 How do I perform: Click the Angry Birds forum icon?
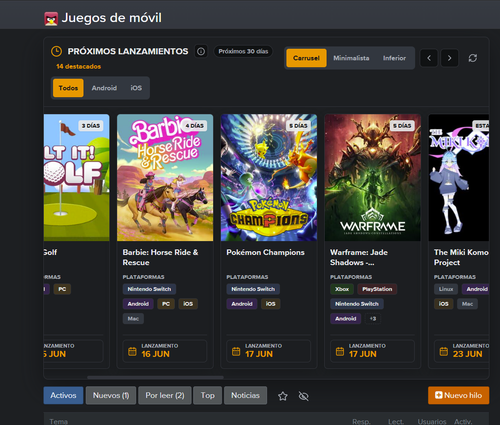point(51,19)
